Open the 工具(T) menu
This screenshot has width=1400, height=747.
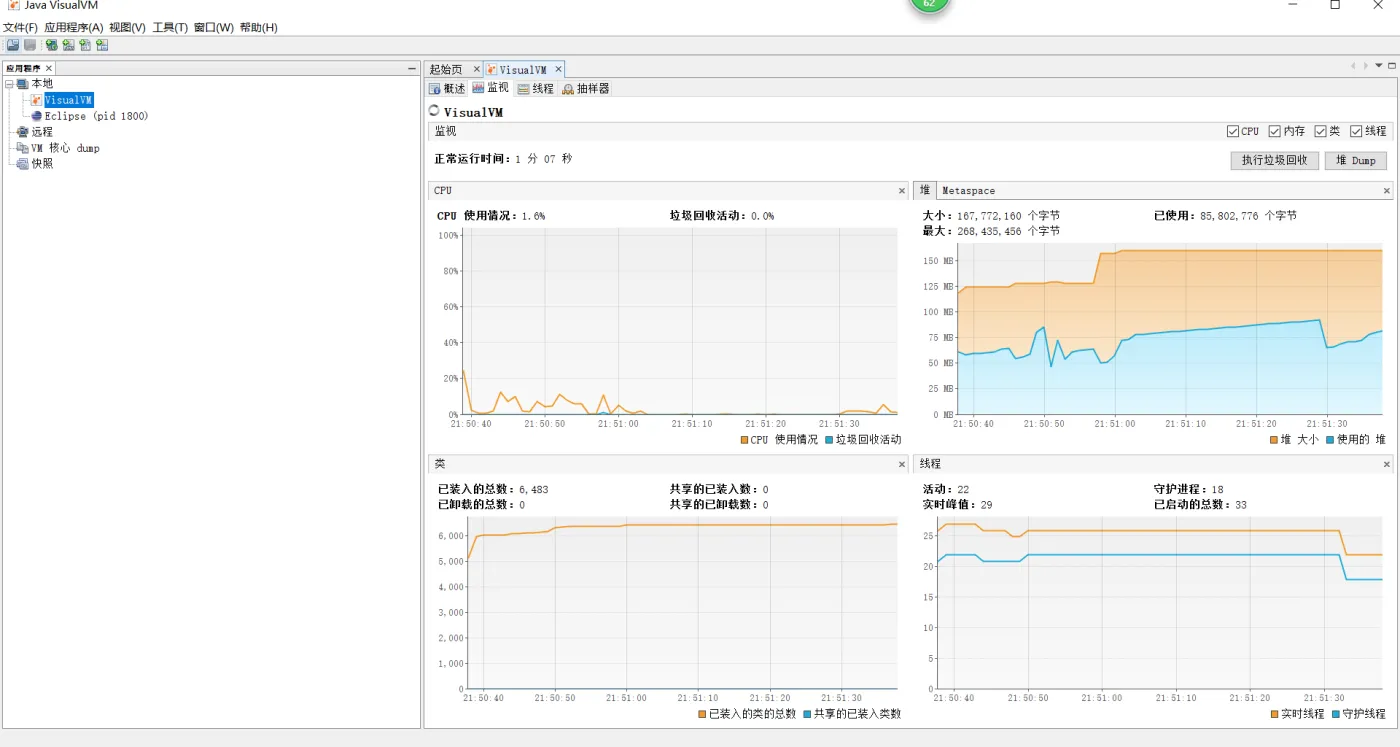[169, 28]
